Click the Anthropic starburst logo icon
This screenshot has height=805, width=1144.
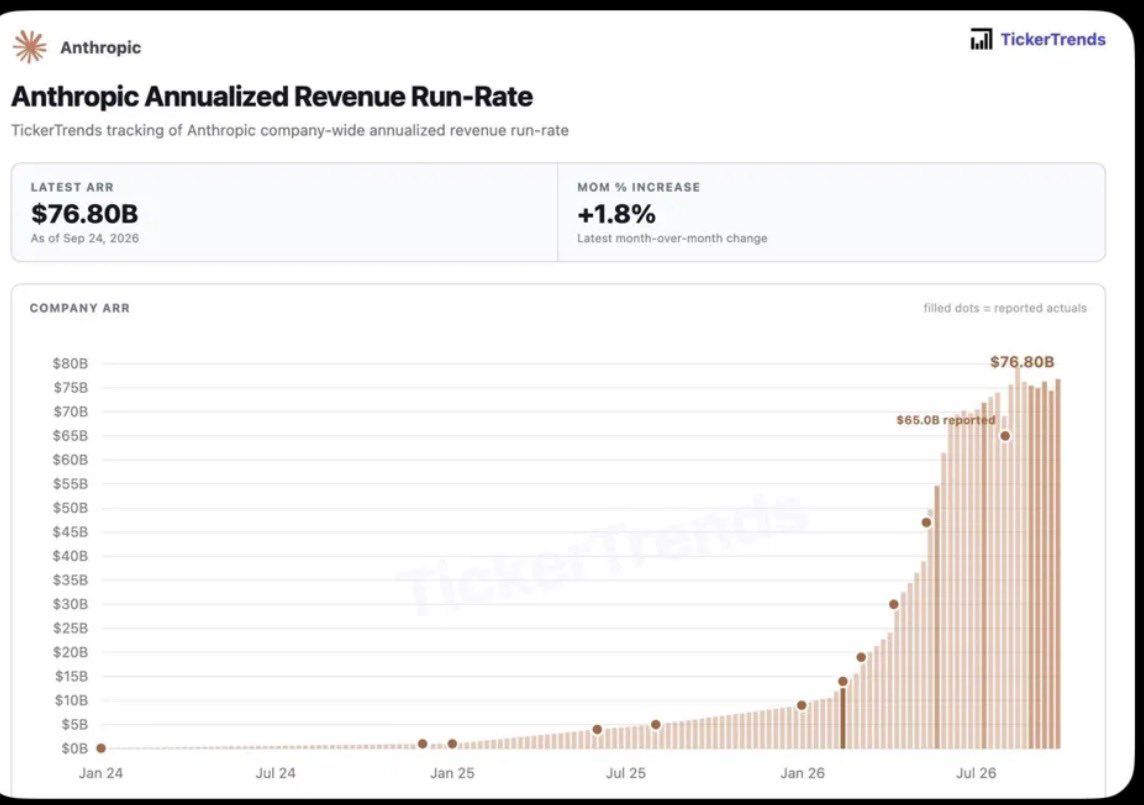point(30,47)
